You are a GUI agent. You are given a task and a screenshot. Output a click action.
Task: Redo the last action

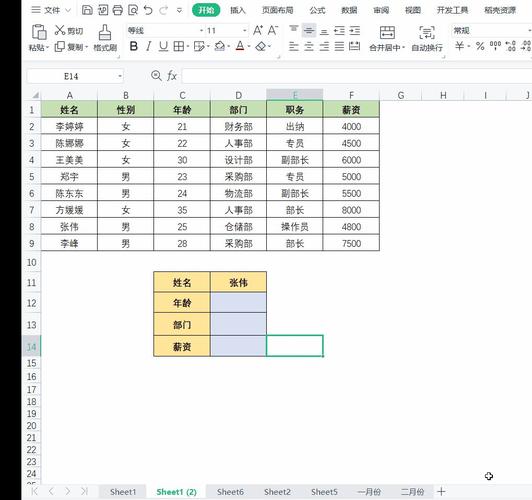[x=164, y=10]
